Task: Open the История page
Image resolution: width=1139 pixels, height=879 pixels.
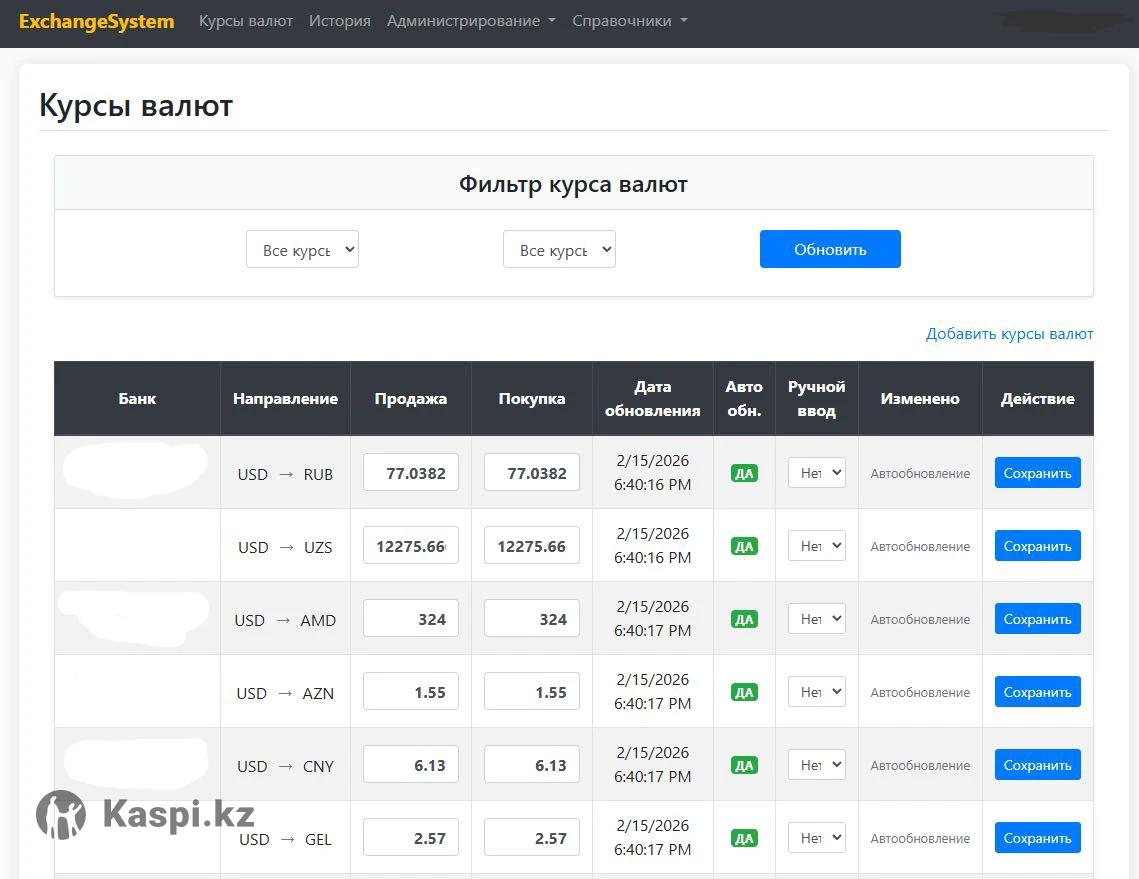Action: (339, 21)
